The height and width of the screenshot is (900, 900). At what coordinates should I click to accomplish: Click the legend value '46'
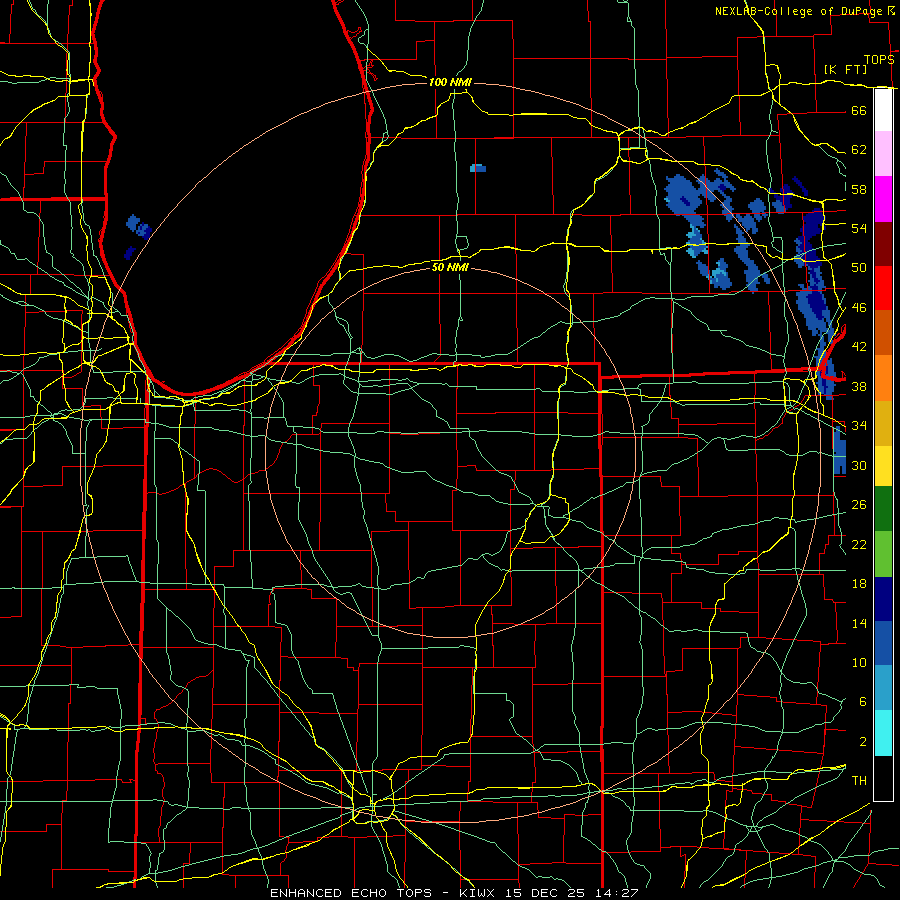[x=859, y=307]
